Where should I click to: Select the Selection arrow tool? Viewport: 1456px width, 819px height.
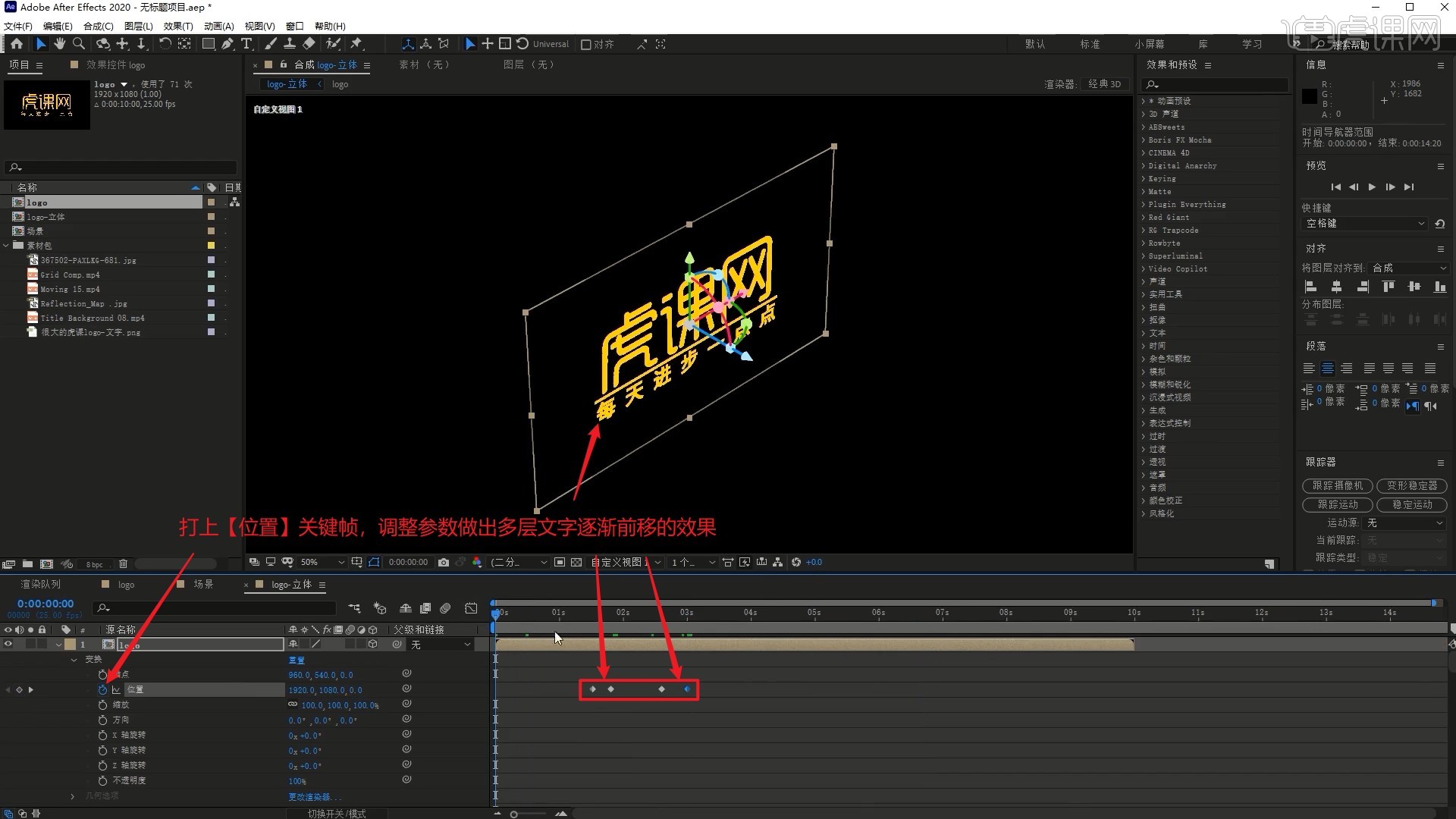pyautogui.click(x=40, y=44)
